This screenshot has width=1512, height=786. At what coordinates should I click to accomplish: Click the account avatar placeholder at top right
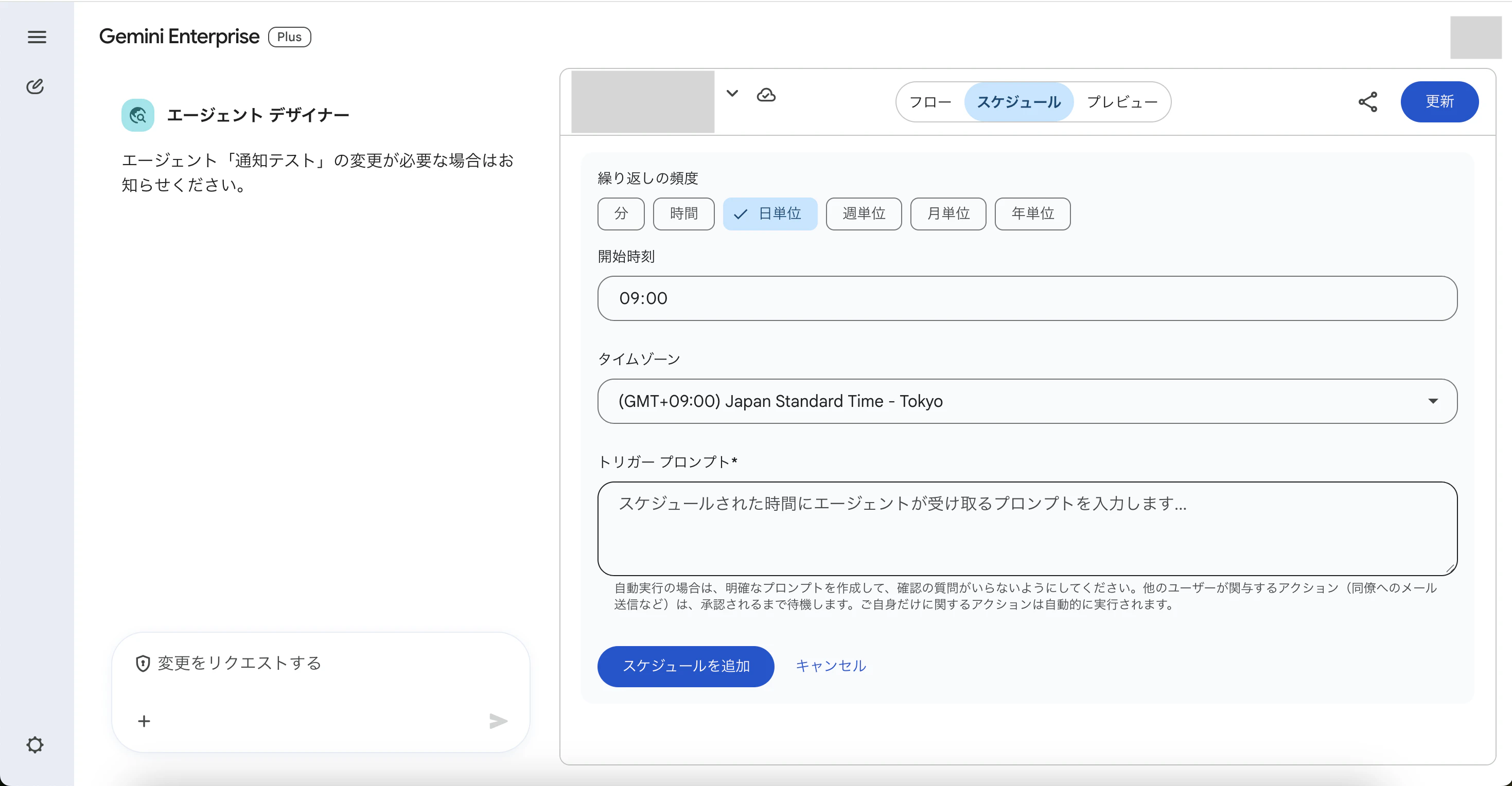coord(1475,38)
